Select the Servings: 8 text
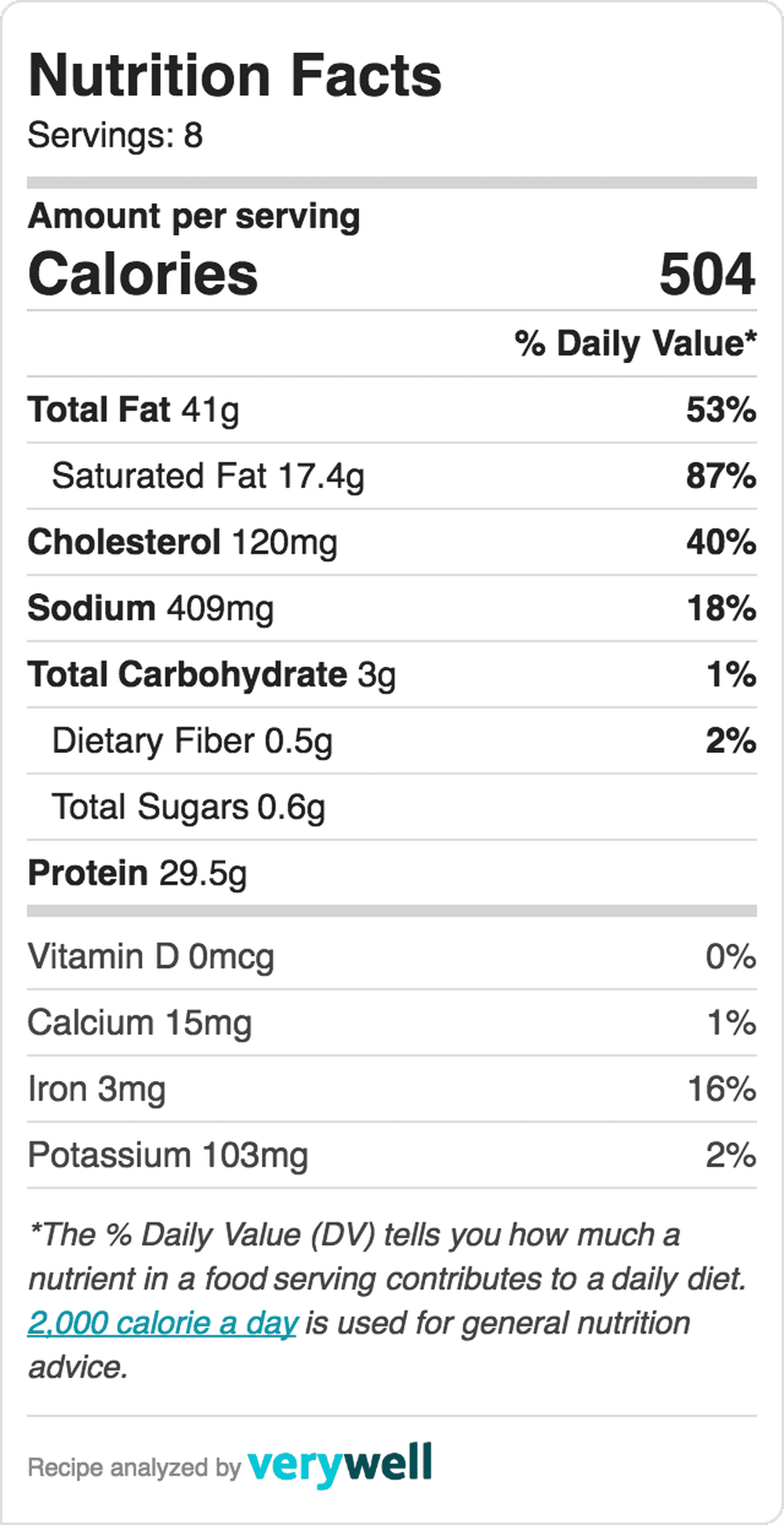Image resolution: width=784 pixels, height=1525 pixels. pyautogui.click(x=115, y=135)
